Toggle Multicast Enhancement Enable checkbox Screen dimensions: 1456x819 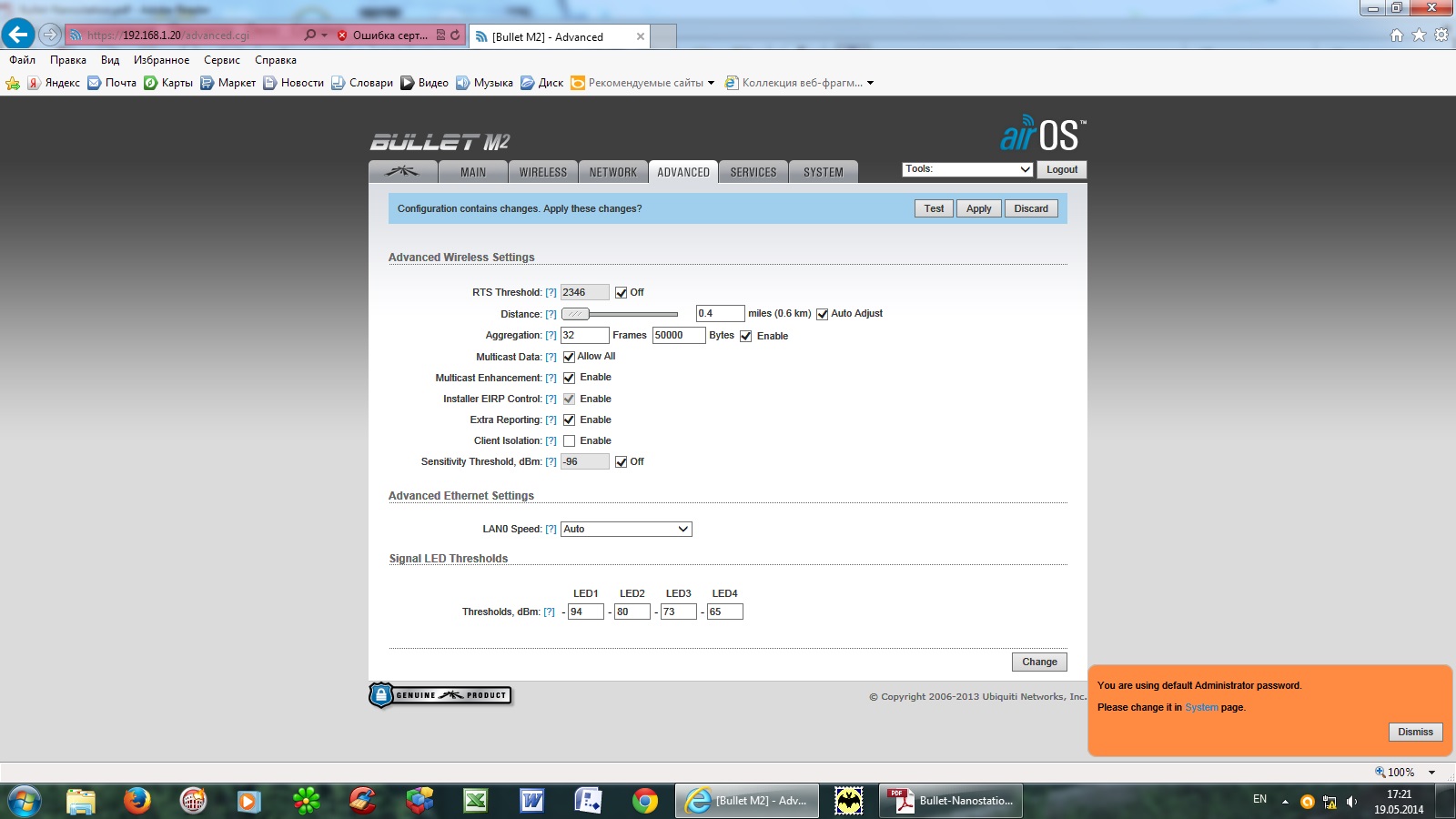click(x=569, y=378)
